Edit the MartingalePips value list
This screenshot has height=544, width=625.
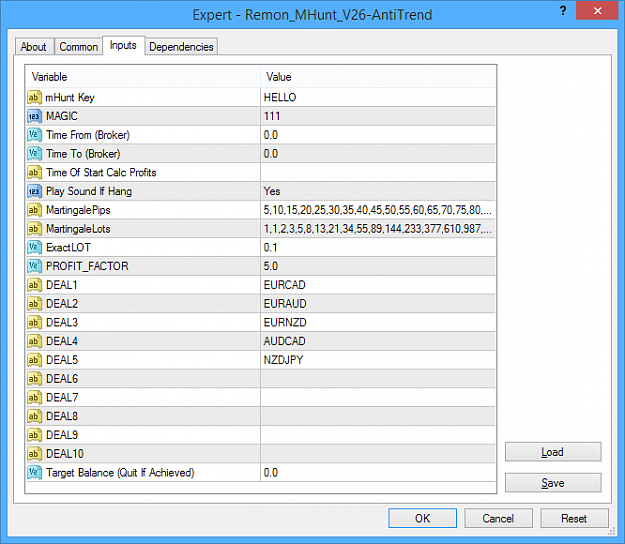pyautogui.click(x=378, y=210)
